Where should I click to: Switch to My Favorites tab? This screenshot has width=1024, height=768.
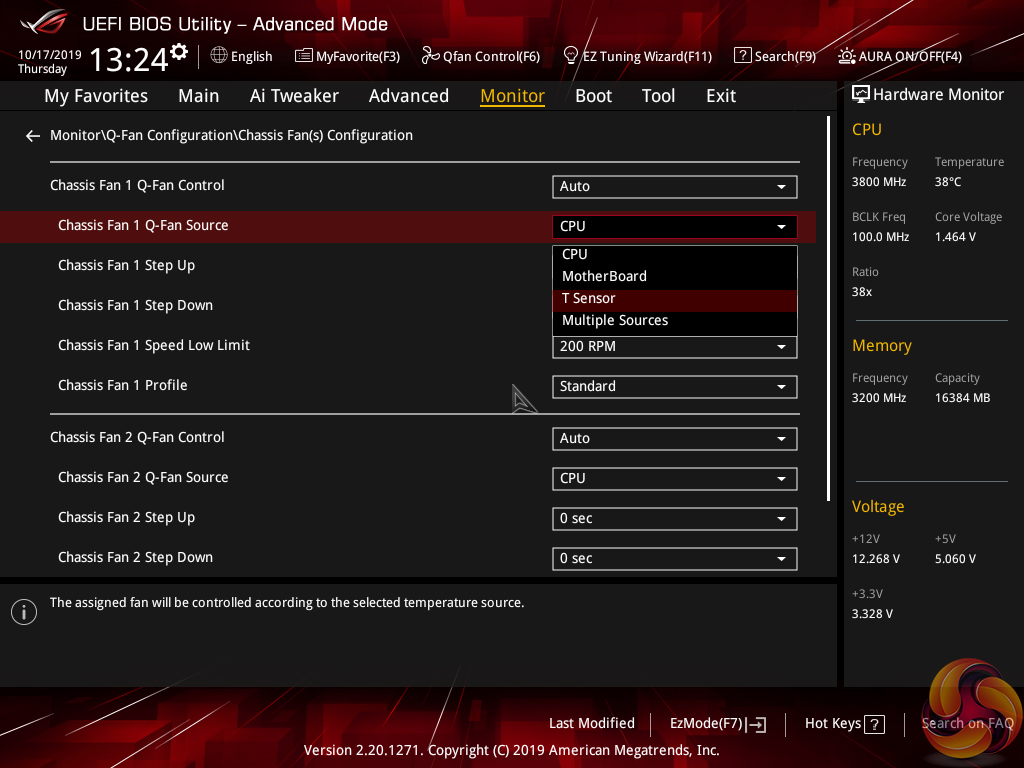click(x=96, y=96)
